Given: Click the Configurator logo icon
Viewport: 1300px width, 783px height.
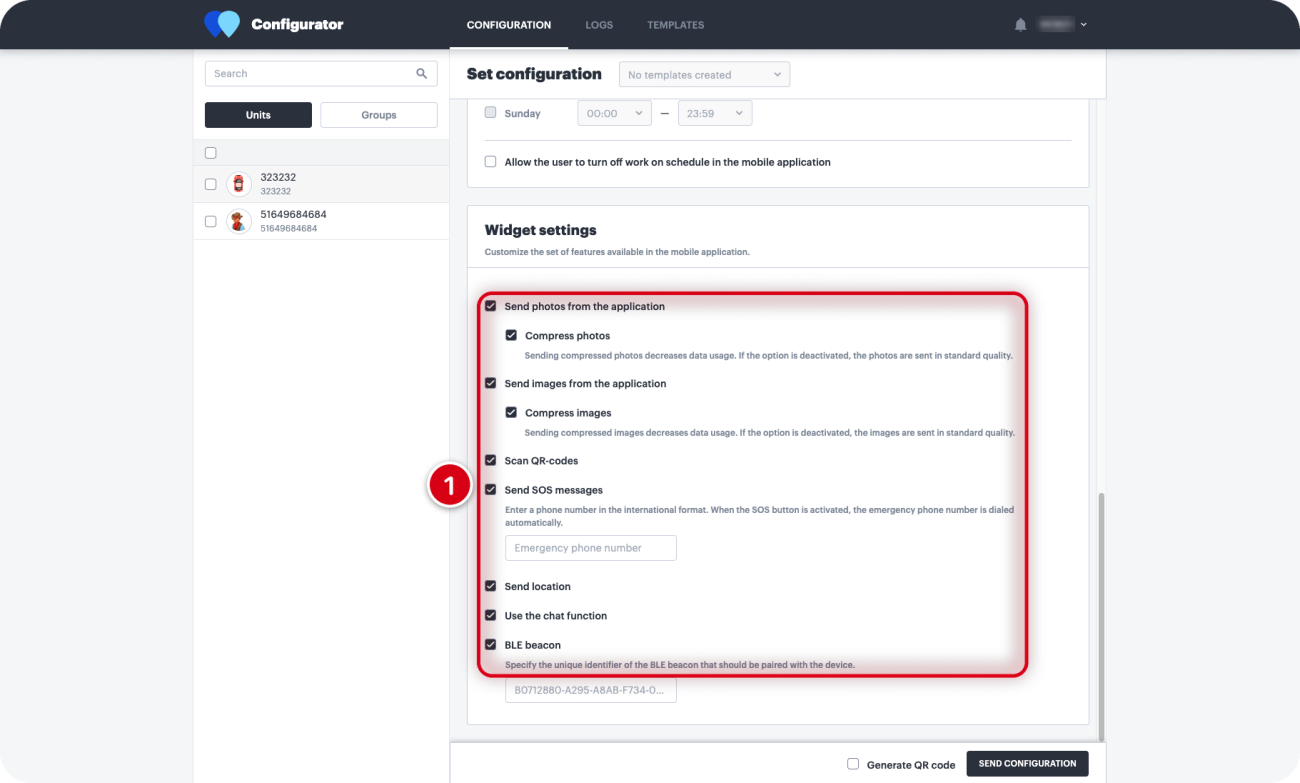Looking at the screenshot, I should click(x=222, y=24).
